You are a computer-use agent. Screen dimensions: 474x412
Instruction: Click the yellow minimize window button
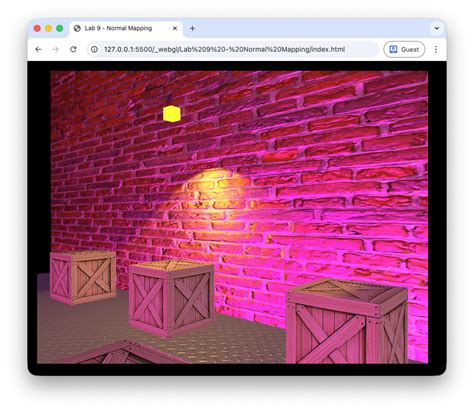click(48, 28)
